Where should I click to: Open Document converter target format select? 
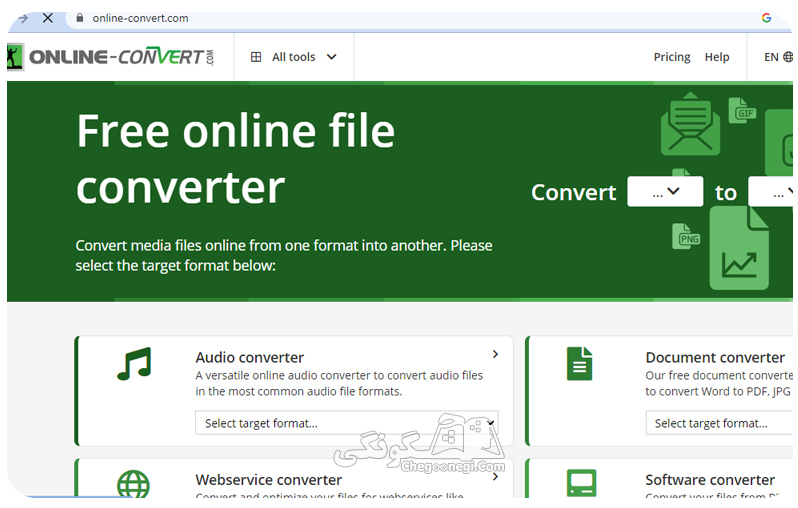coord(719,423)
